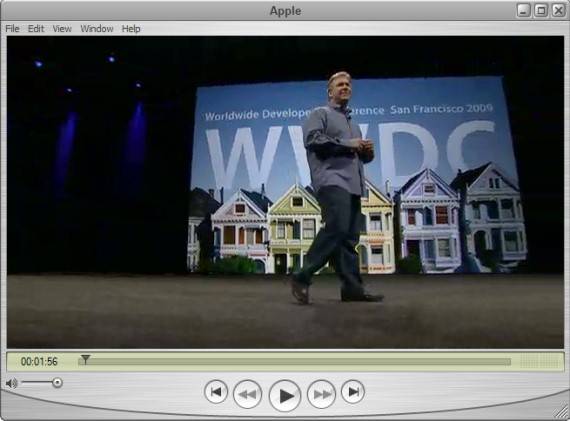Open the File menu
Image resolution: width=570 pixels, height=421 pixels.
(x=12, y=29)
